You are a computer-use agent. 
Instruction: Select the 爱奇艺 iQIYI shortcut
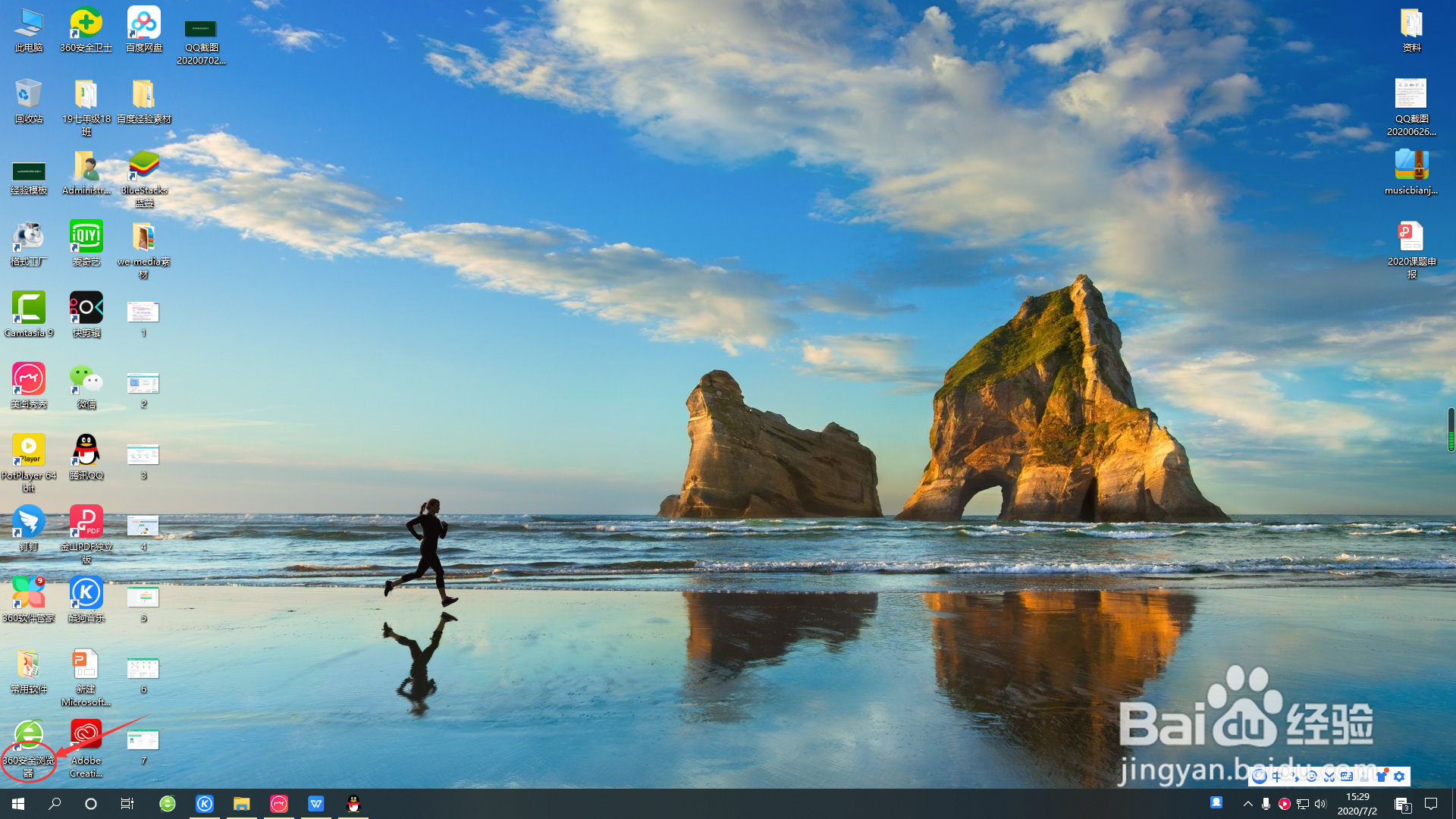coord(86,245)
